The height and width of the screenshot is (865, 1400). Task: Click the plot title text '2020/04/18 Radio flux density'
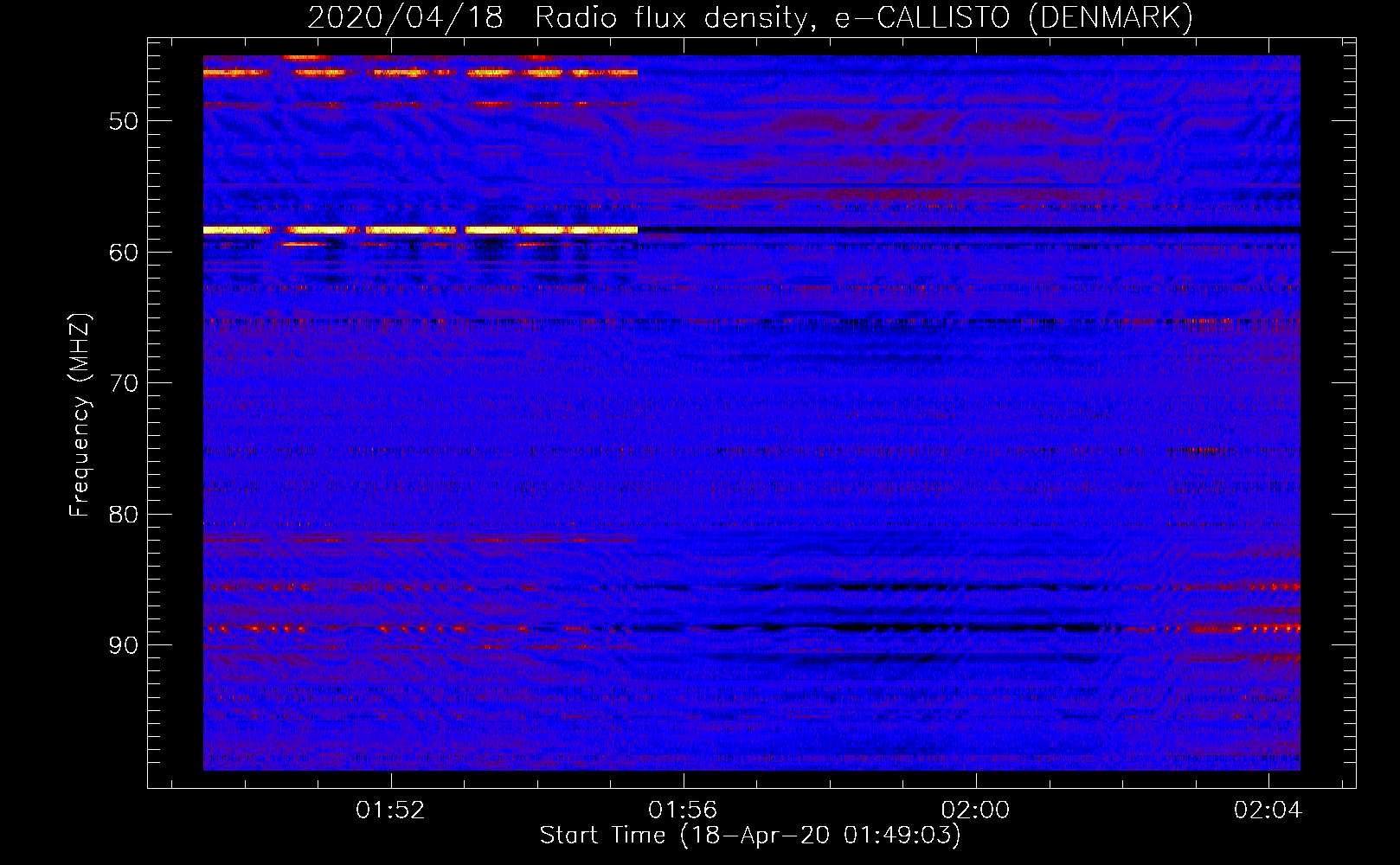559,18
